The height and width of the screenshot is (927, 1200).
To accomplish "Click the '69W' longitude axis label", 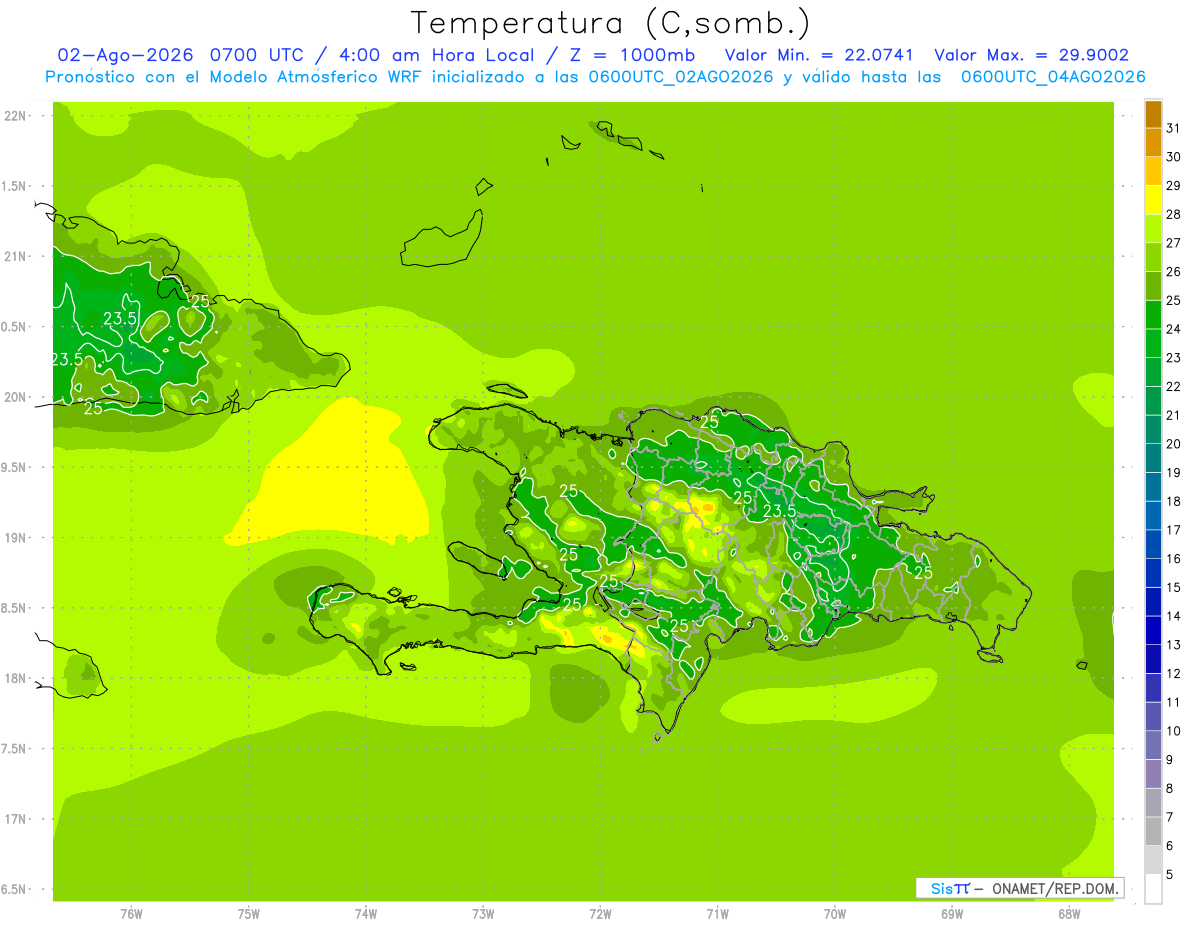I will click(x=952, y=914).
